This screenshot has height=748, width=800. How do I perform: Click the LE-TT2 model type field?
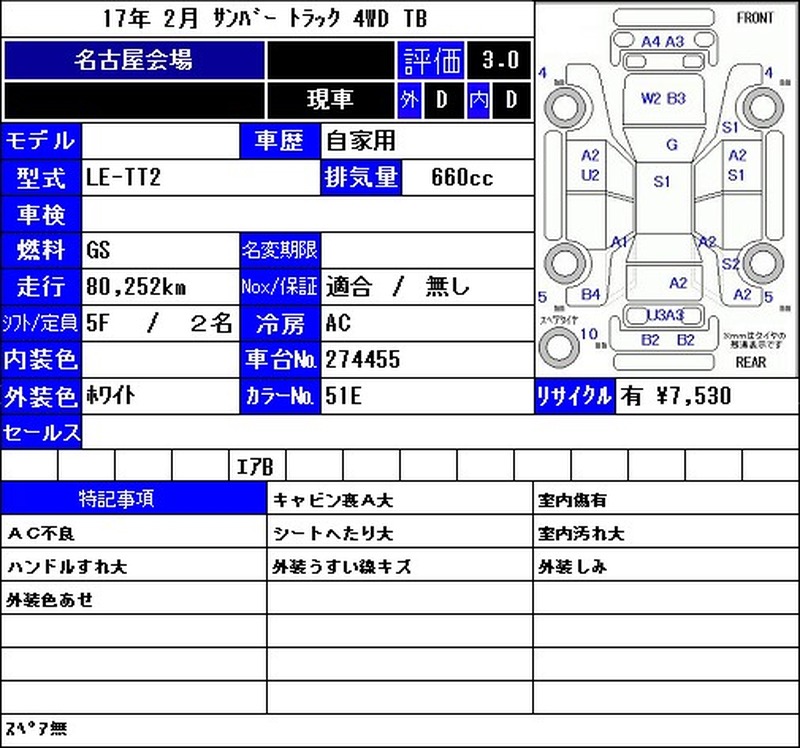201,178
